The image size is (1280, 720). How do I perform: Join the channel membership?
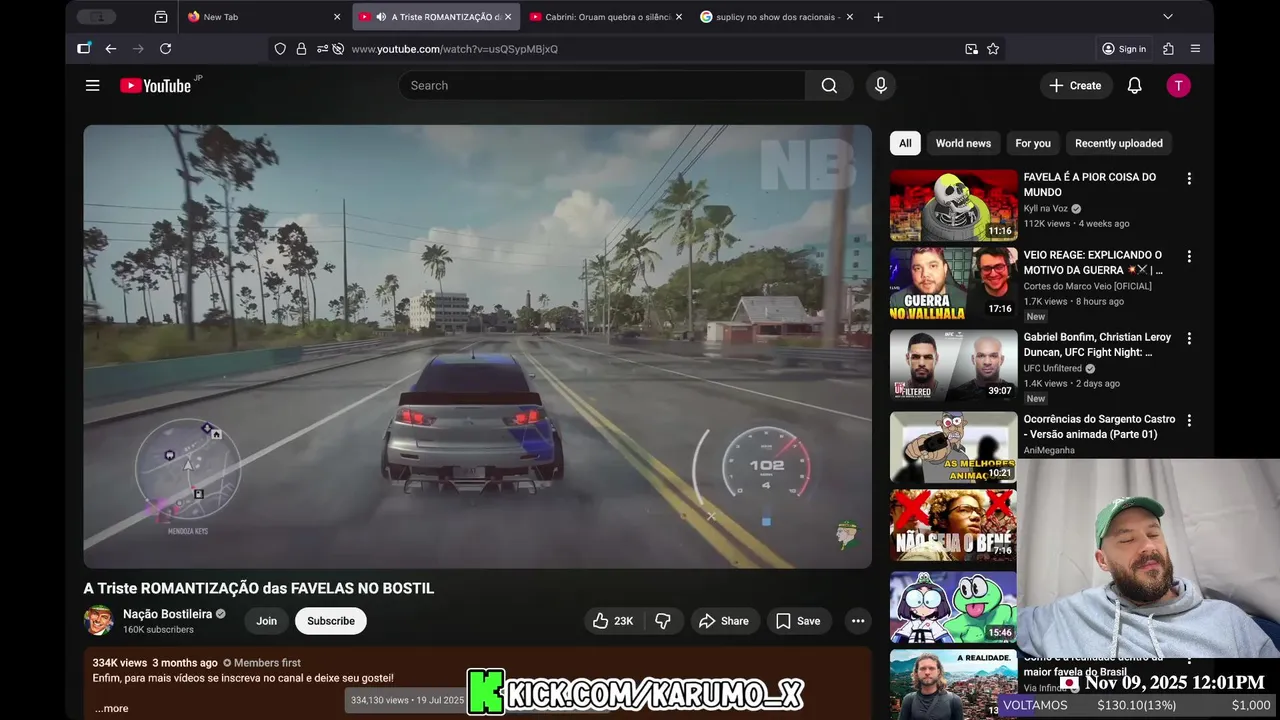[x=266, y=621]
